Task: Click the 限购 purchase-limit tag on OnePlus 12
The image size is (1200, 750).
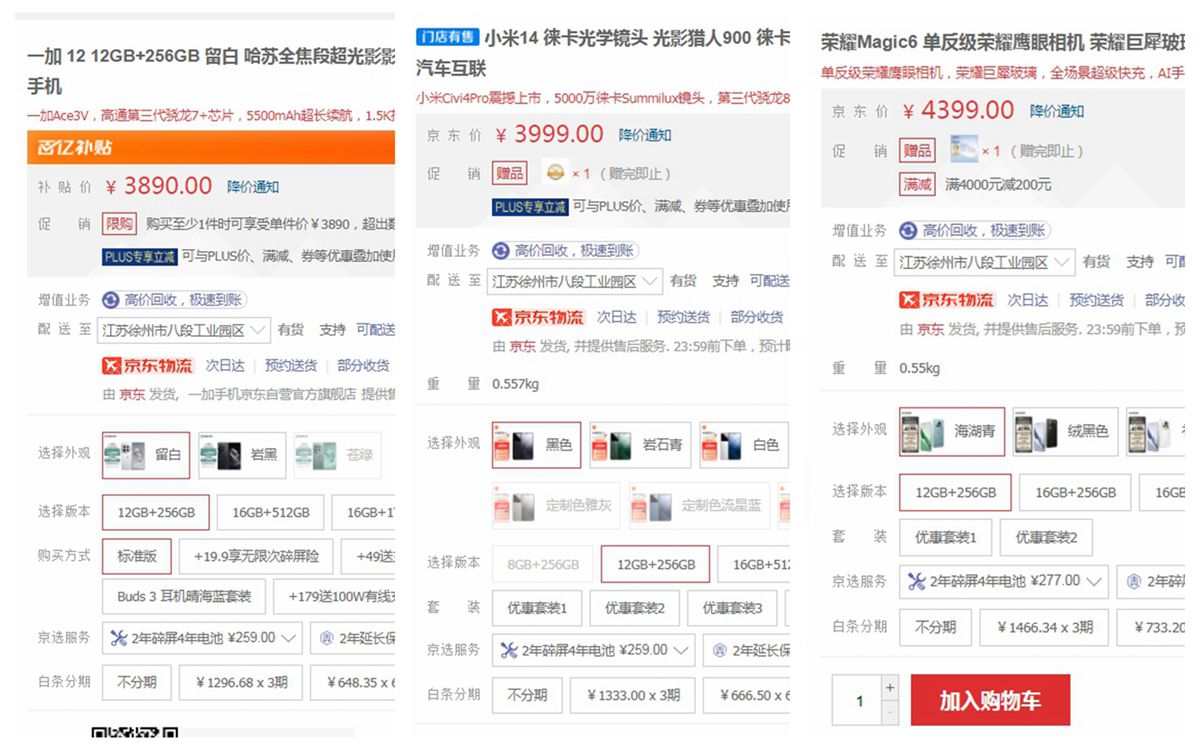Action: click(119, 224)
